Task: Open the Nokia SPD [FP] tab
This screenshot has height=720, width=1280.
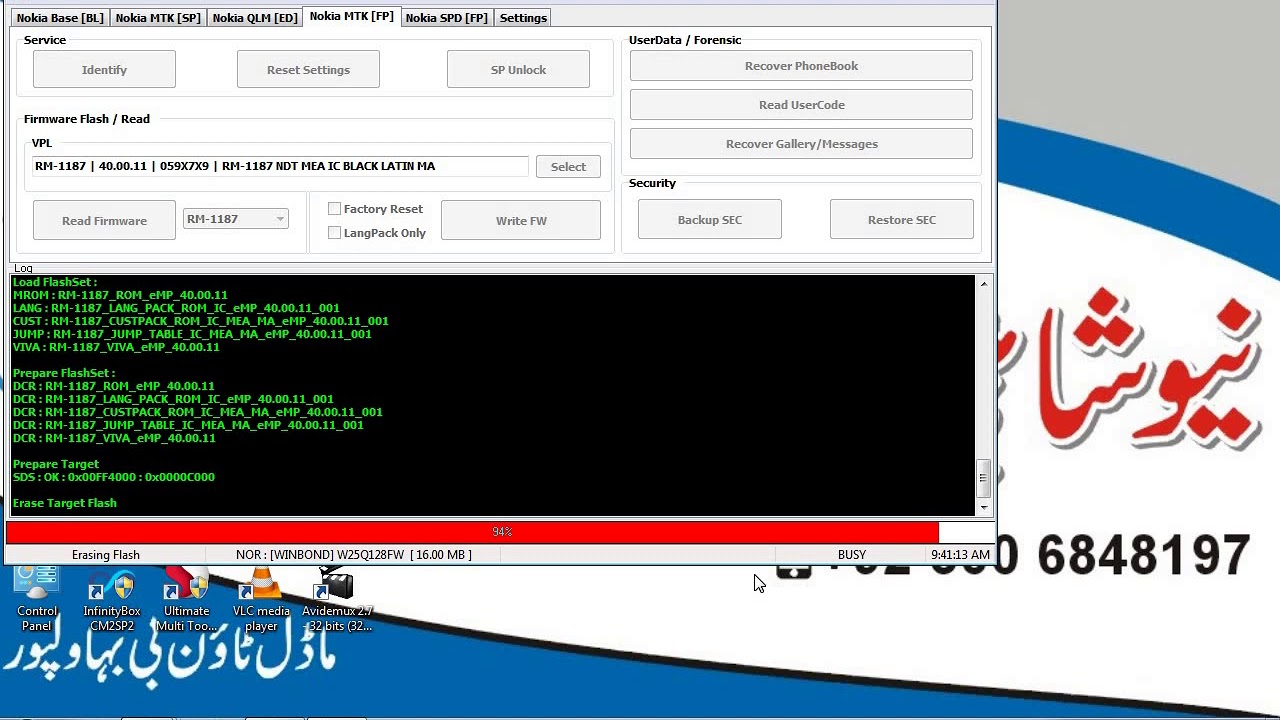Action: tap(447, 18)
